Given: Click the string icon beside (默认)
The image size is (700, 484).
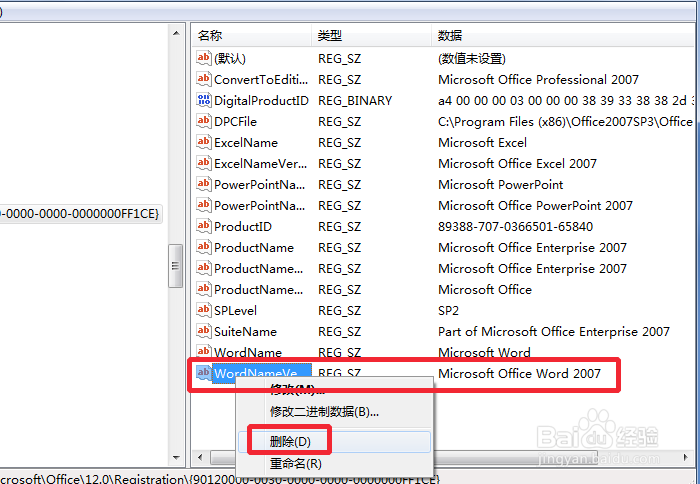Looking at the screenshot, I should [x=204, y=58].
